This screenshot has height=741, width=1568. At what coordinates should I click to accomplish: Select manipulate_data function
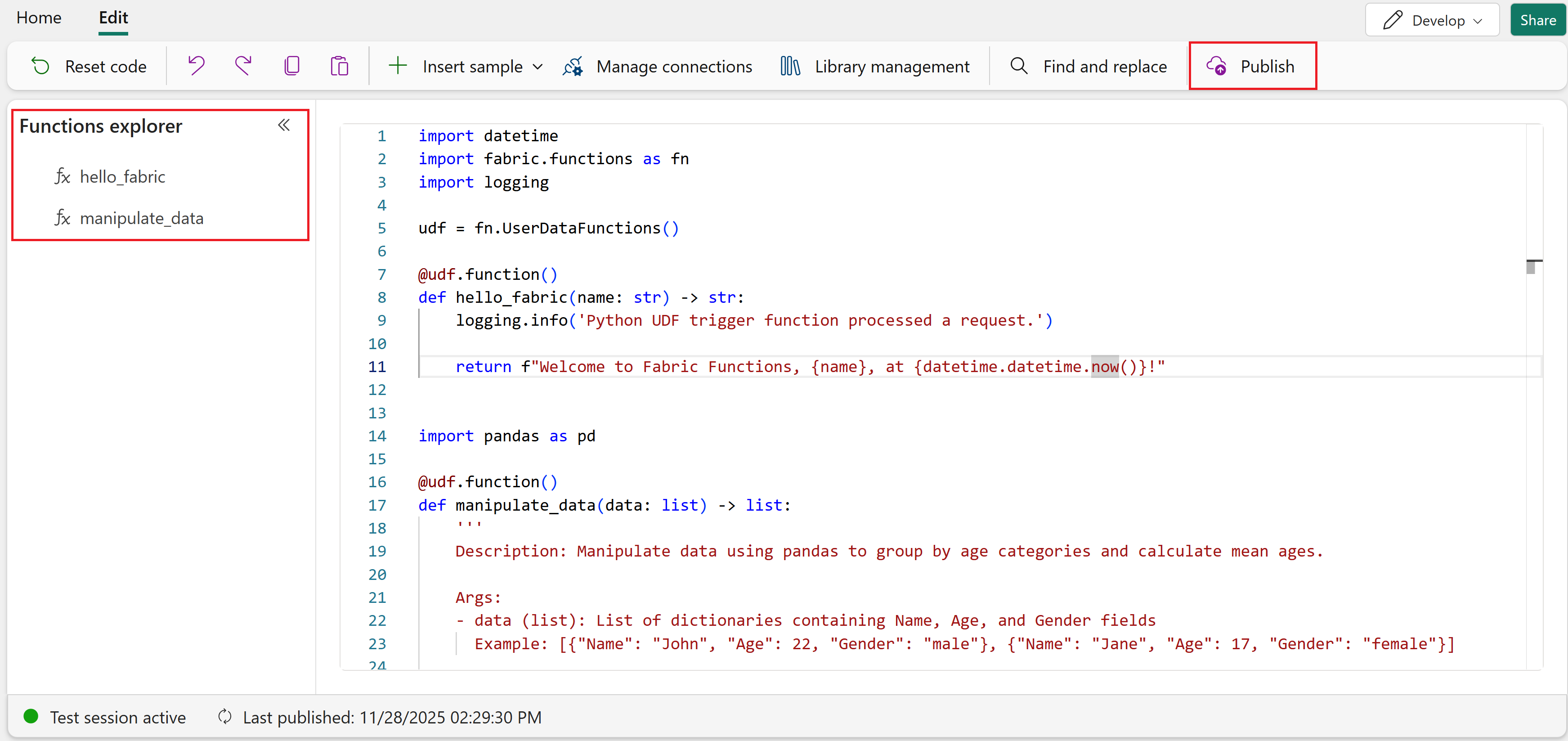[141, 218]
